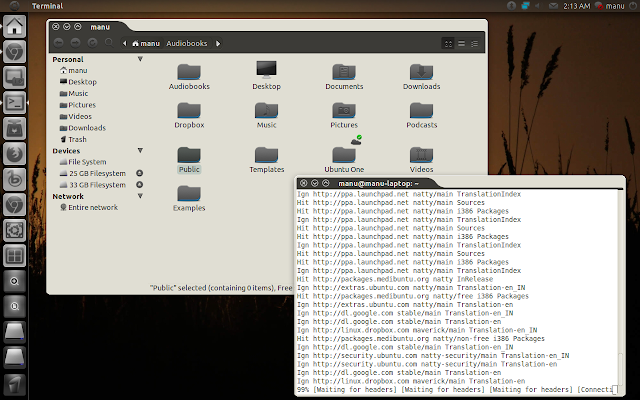Click the manu home breadcrumb button
This screenshot has width=640, height=400.
(146, 43)
